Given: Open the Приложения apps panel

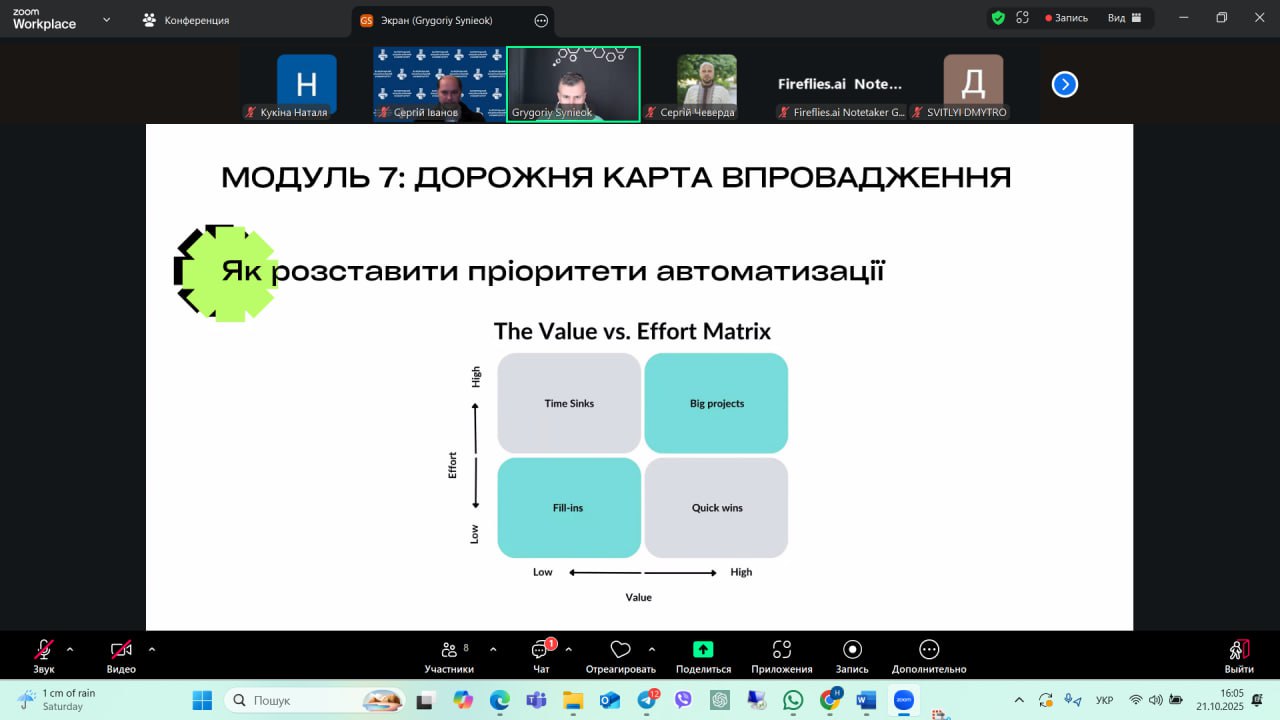Looking at the screenshot, I should point(782,655).
